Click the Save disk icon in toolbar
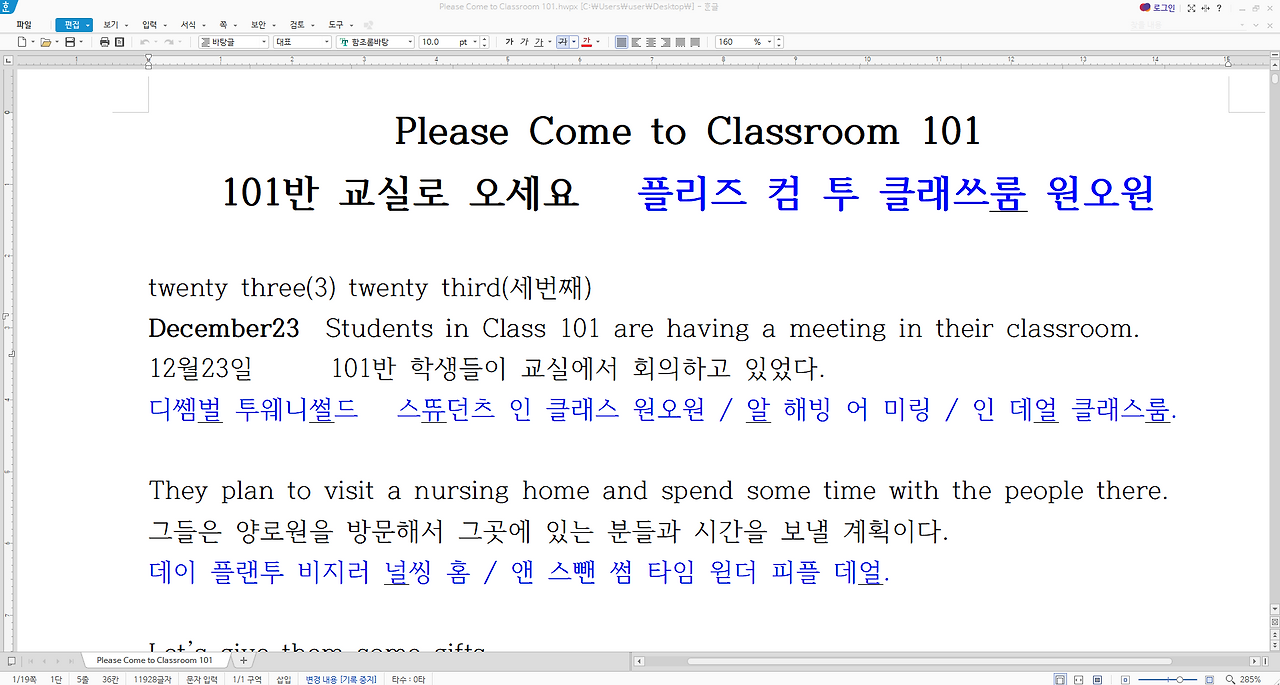Viewport: 1280px width, 685px height. (69, 42)
